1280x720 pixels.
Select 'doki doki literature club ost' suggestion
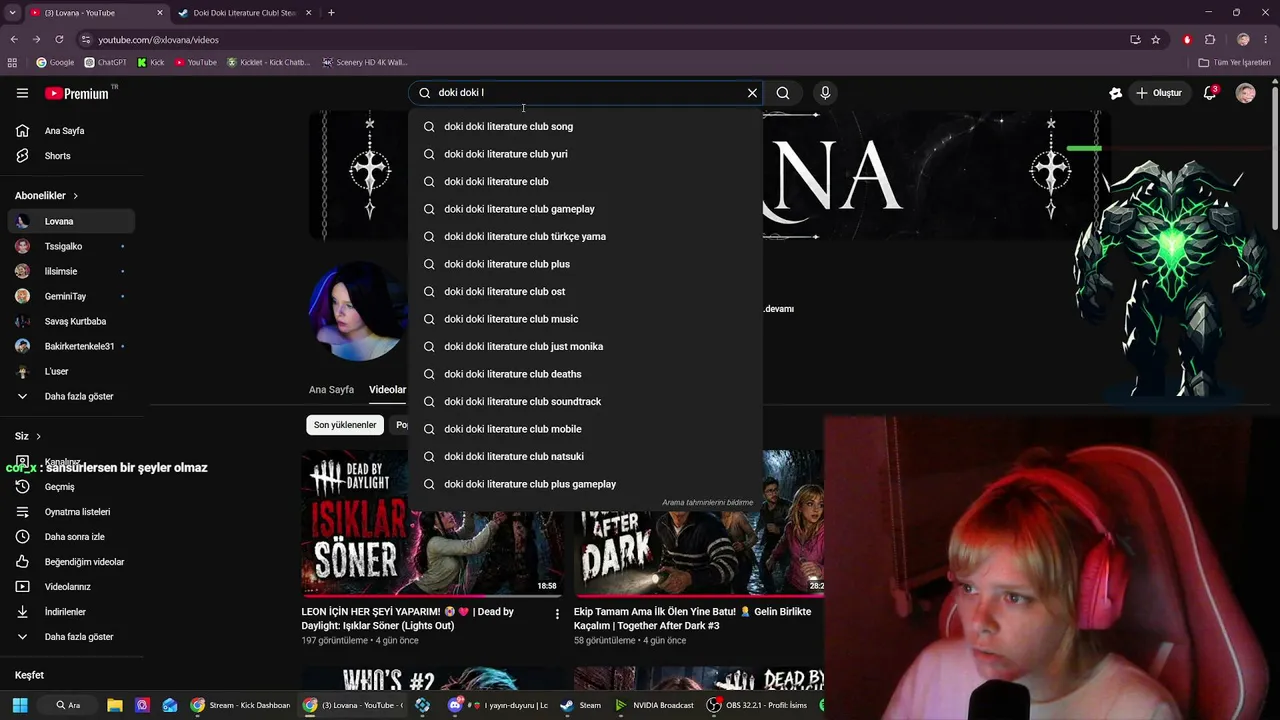pyautogui.click(x=585, y=292)
